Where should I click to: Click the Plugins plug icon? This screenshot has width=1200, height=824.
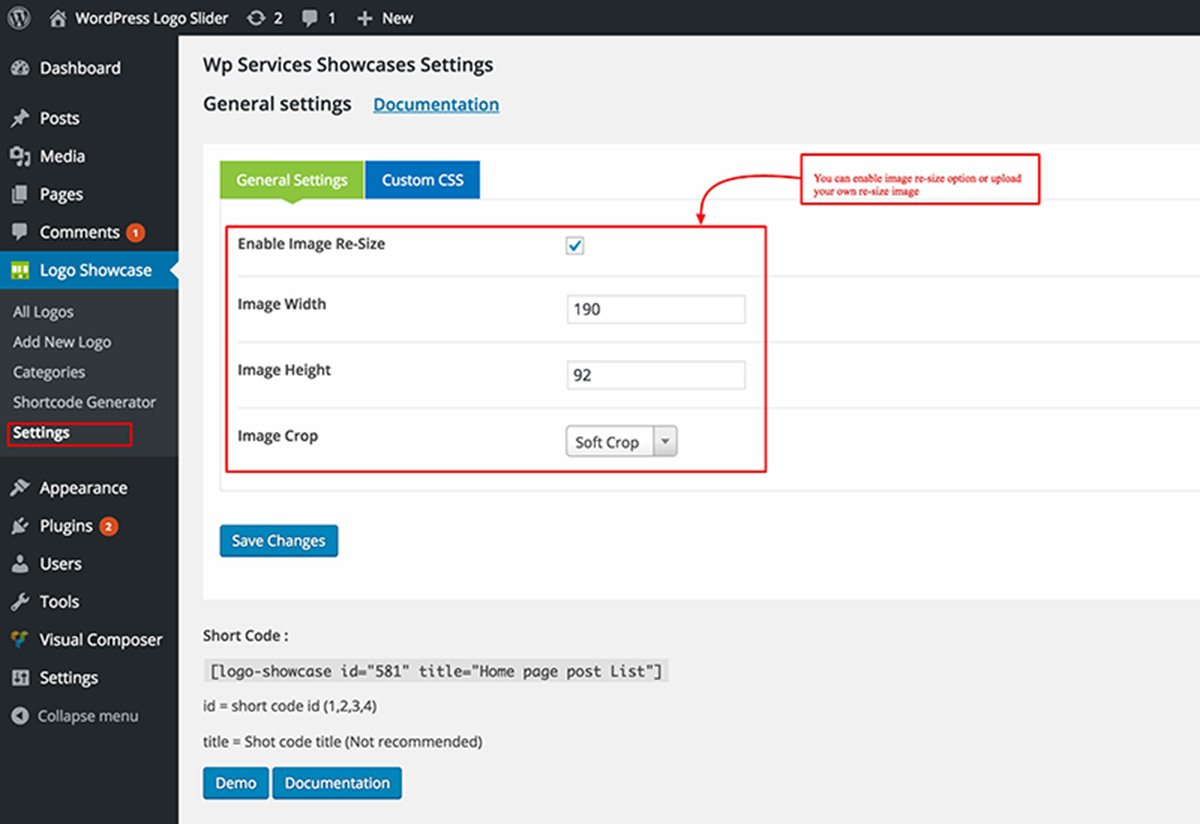click(x=20, y=526)
